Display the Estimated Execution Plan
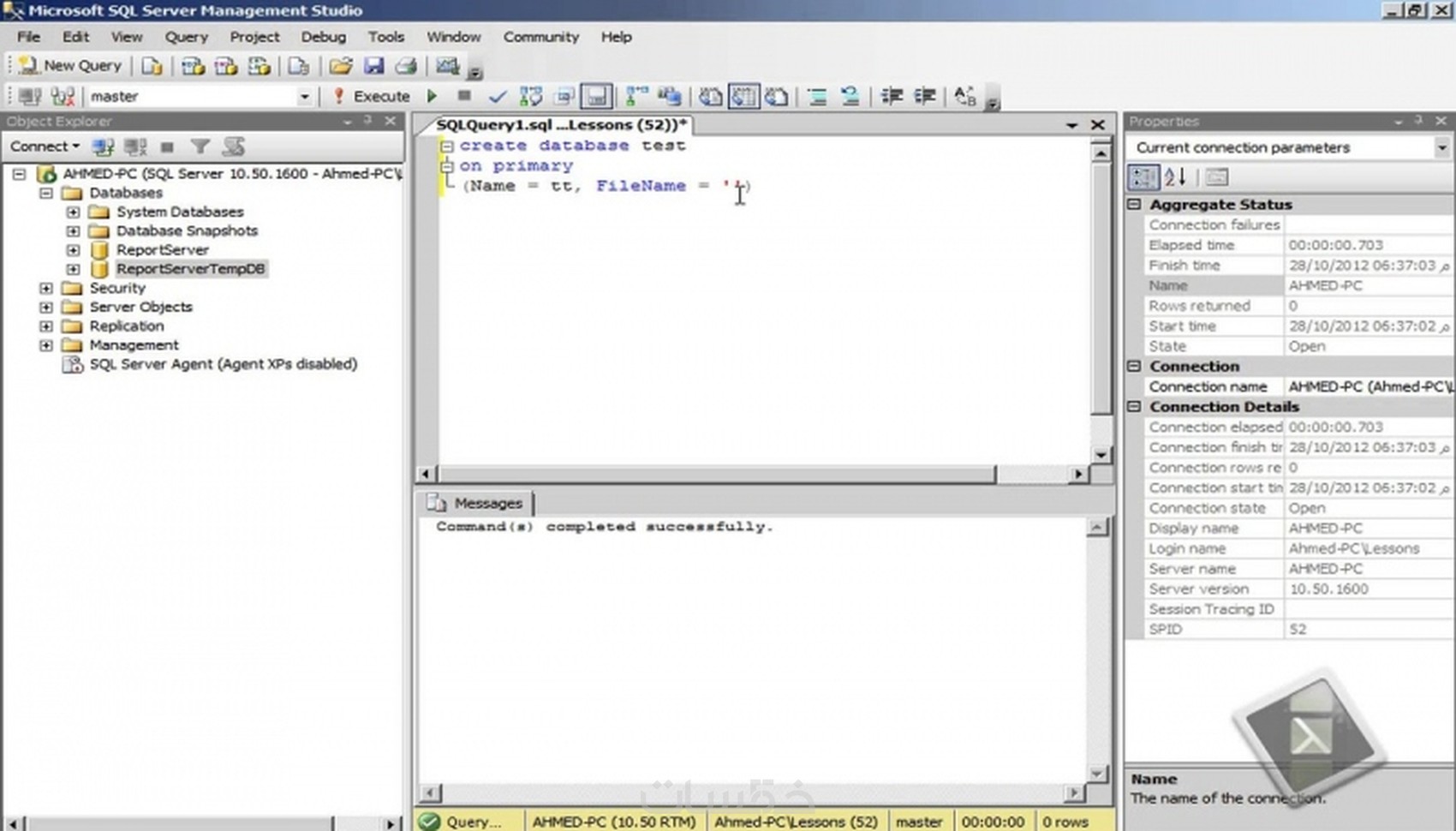 (530, 96)
